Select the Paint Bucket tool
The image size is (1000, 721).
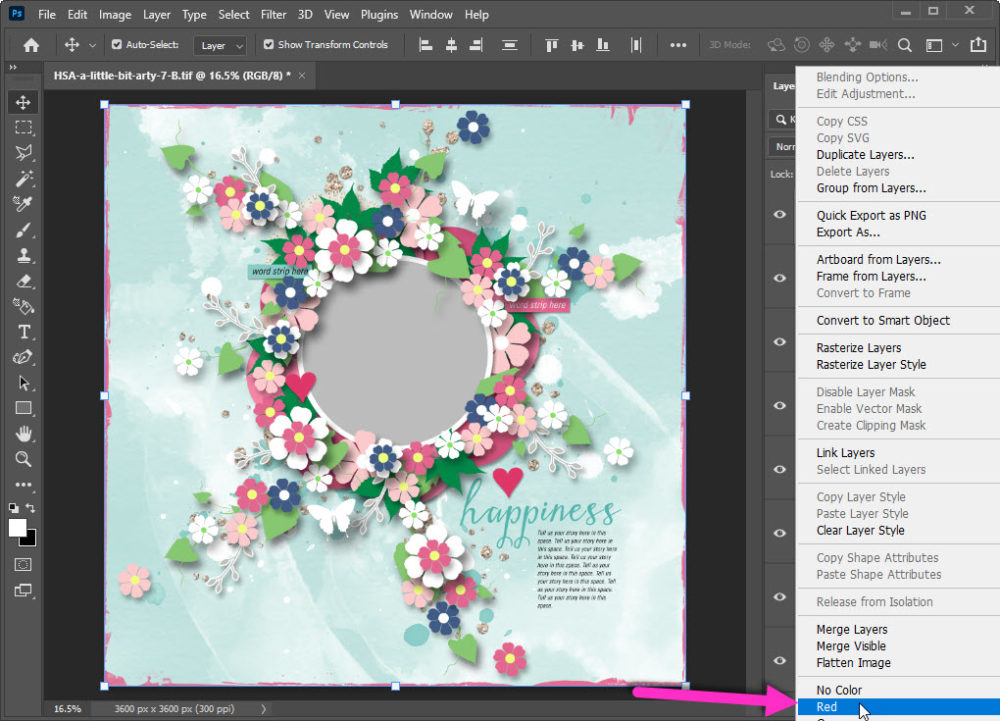point(24,306)
